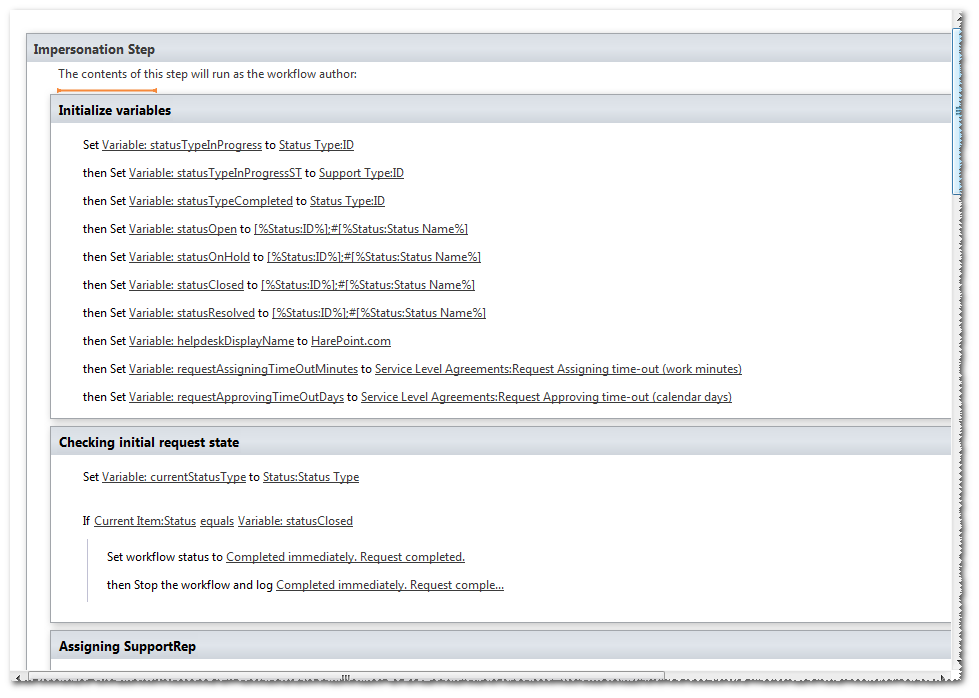Select Variable: statusTypeCompleted link
The image size is (979, 698).
[210, 201]
